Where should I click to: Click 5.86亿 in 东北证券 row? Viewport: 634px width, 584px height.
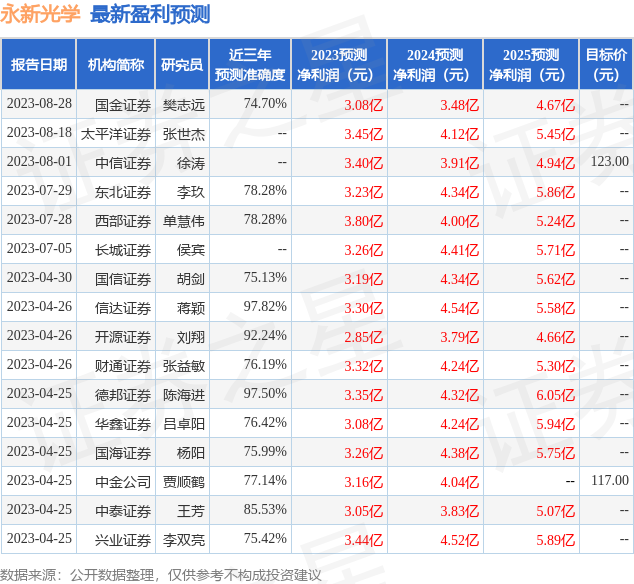point(556,192)
